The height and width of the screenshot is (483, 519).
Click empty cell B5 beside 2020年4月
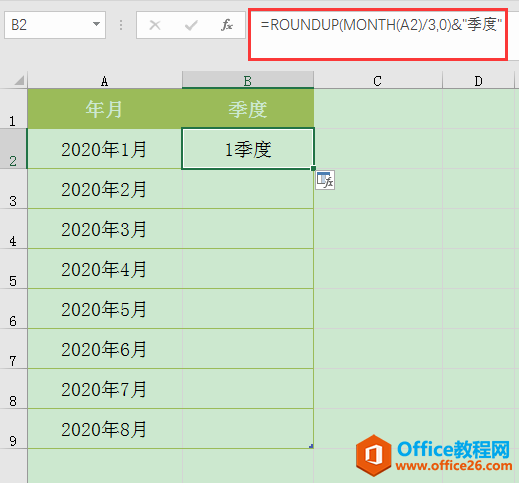248,269
